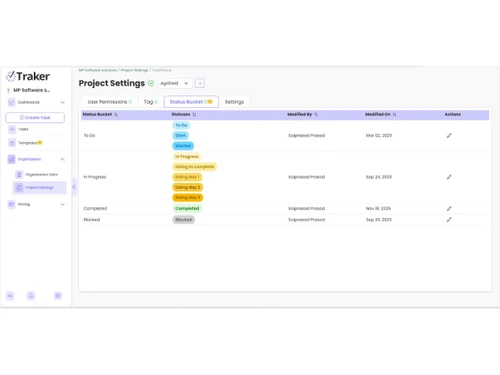Sort by Modified On column
500x375 pixels.
[x=394, y=115]
